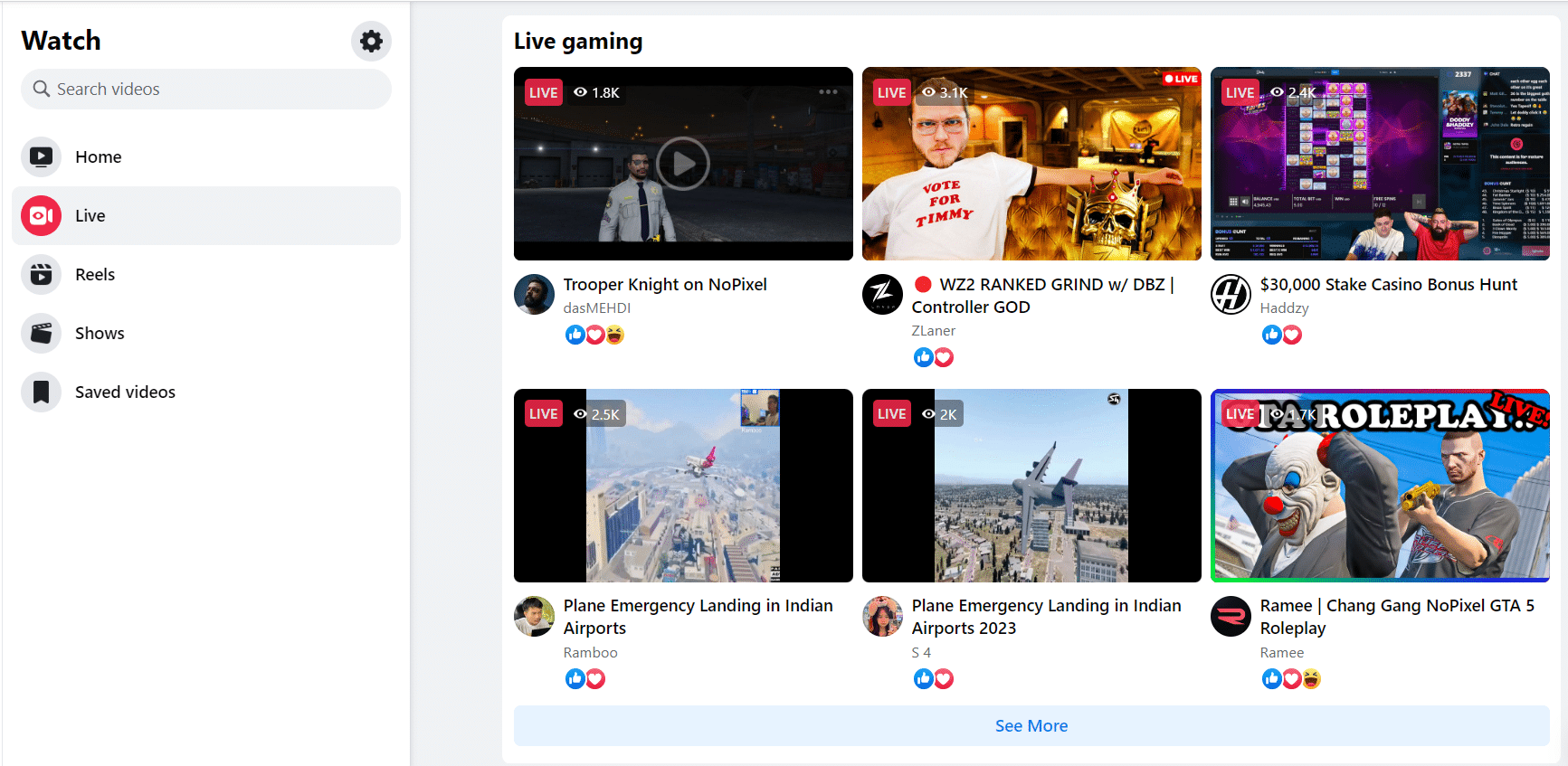Go to Reels section
Screen dimensions: 1568x766
coord(206,274)
